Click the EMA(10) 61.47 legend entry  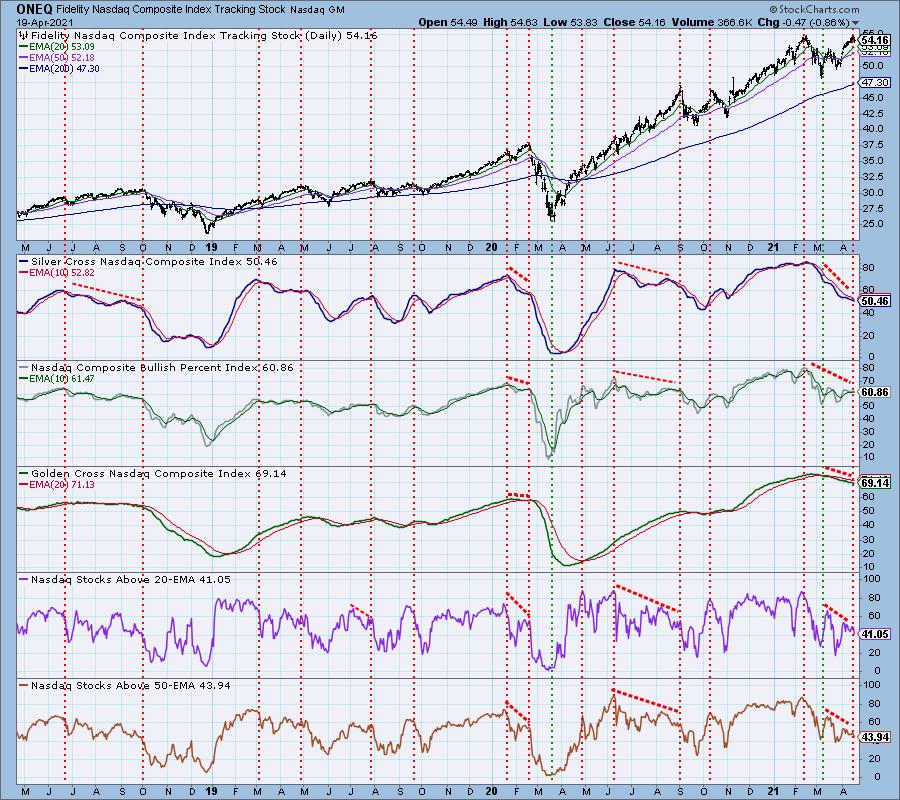[x=57, y=379]
